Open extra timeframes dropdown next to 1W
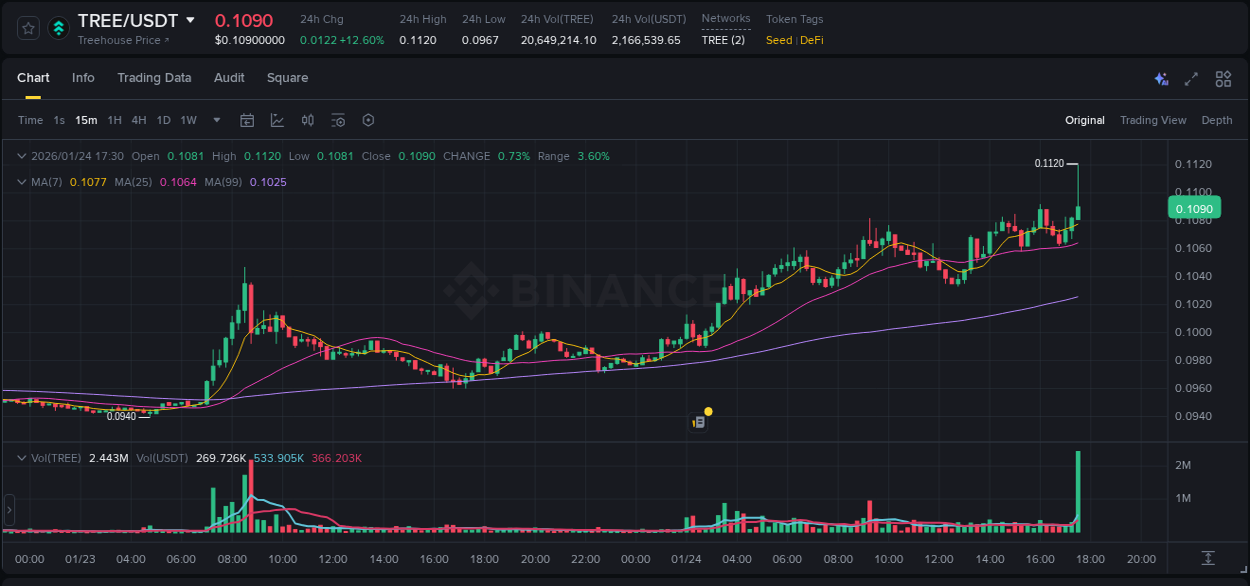 [x=215, y=120]
